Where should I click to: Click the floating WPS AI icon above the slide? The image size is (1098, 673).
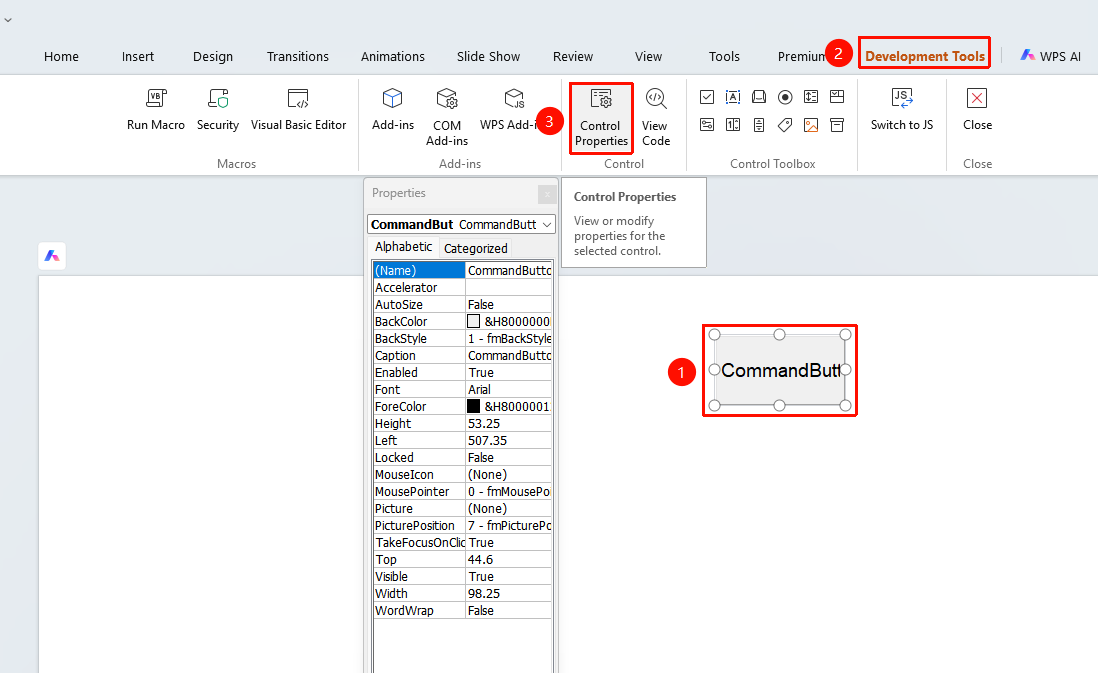(52, 256)
